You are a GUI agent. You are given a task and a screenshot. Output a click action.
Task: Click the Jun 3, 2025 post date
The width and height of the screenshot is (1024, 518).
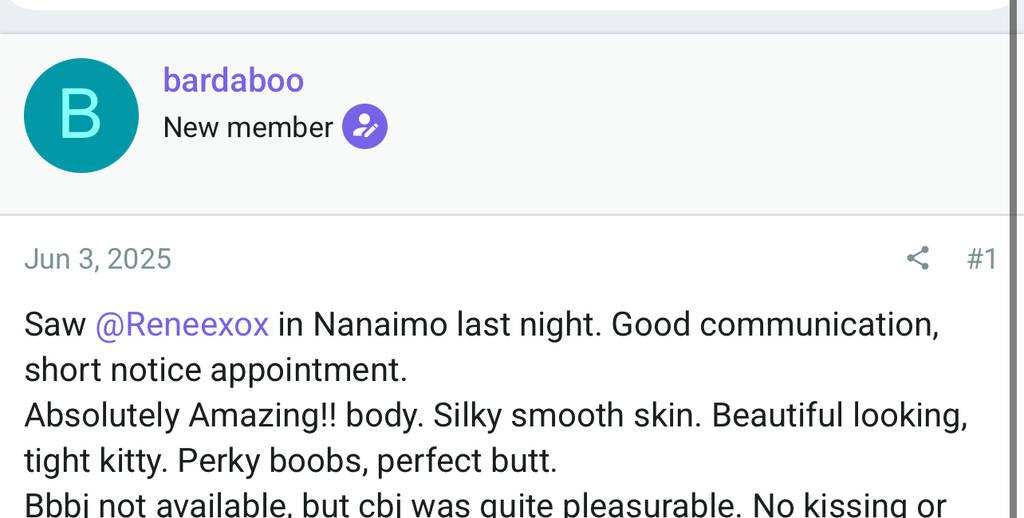(98, 259)
